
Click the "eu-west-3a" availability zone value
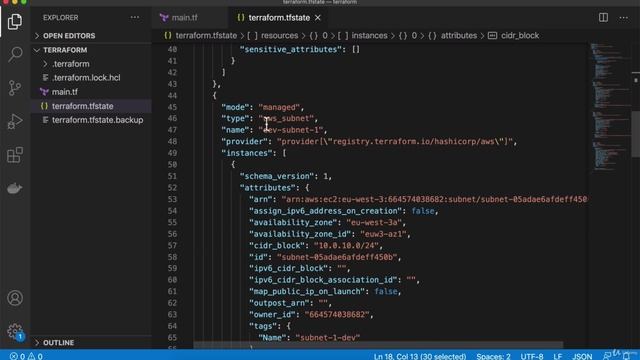374,222
